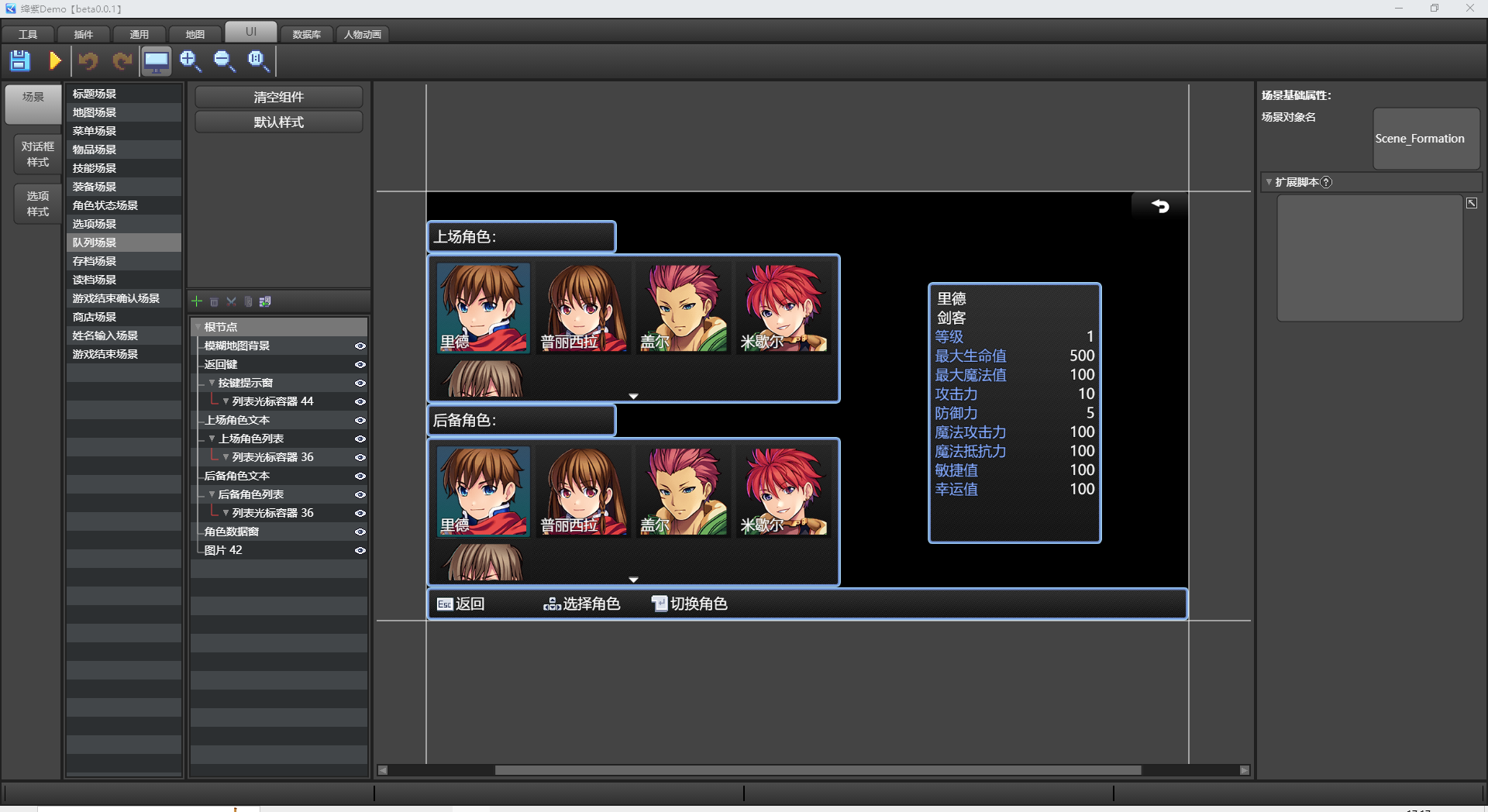Click the help question mark beside 扩展脚本
1488x812 pixels.
point(1326,182)
